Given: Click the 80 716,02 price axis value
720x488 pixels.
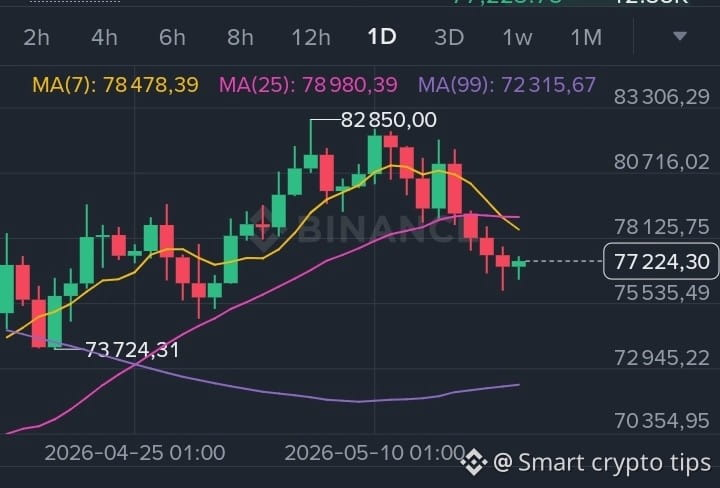Looking at the screenshot, I should [x=662, y=162].
